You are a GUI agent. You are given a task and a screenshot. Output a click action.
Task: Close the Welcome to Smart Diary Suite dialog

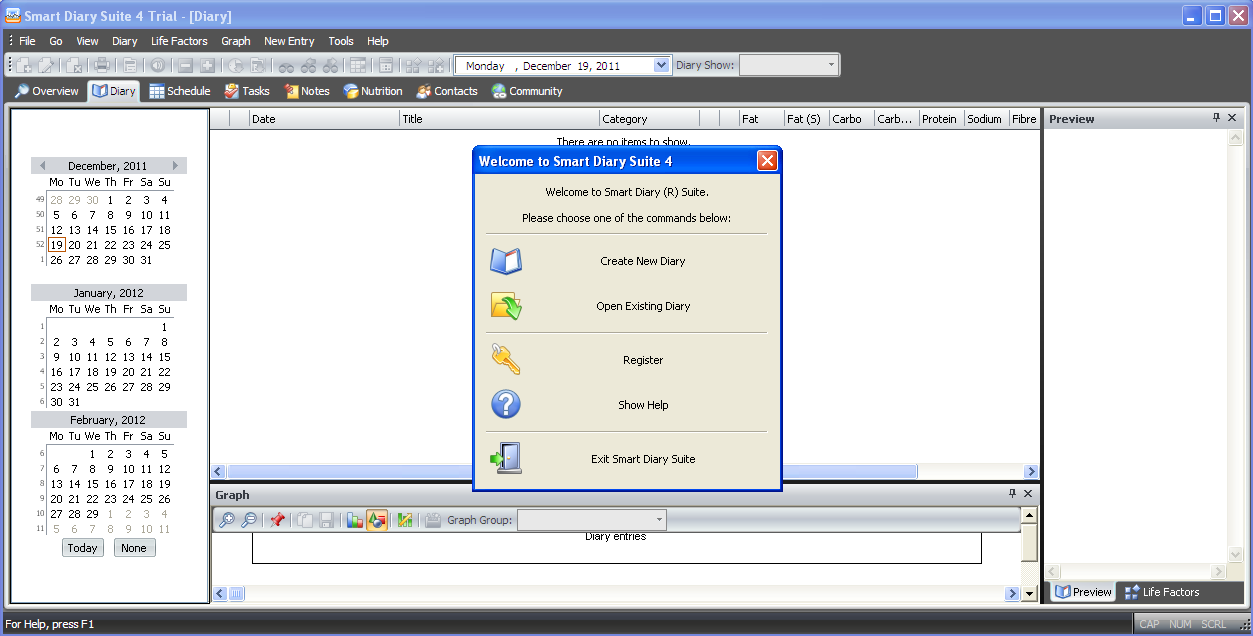[767, 161]
